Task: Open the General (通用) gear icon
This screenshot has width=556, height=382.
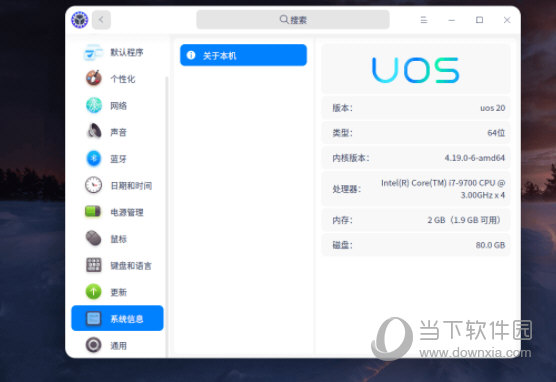Action: pos(94,345)
